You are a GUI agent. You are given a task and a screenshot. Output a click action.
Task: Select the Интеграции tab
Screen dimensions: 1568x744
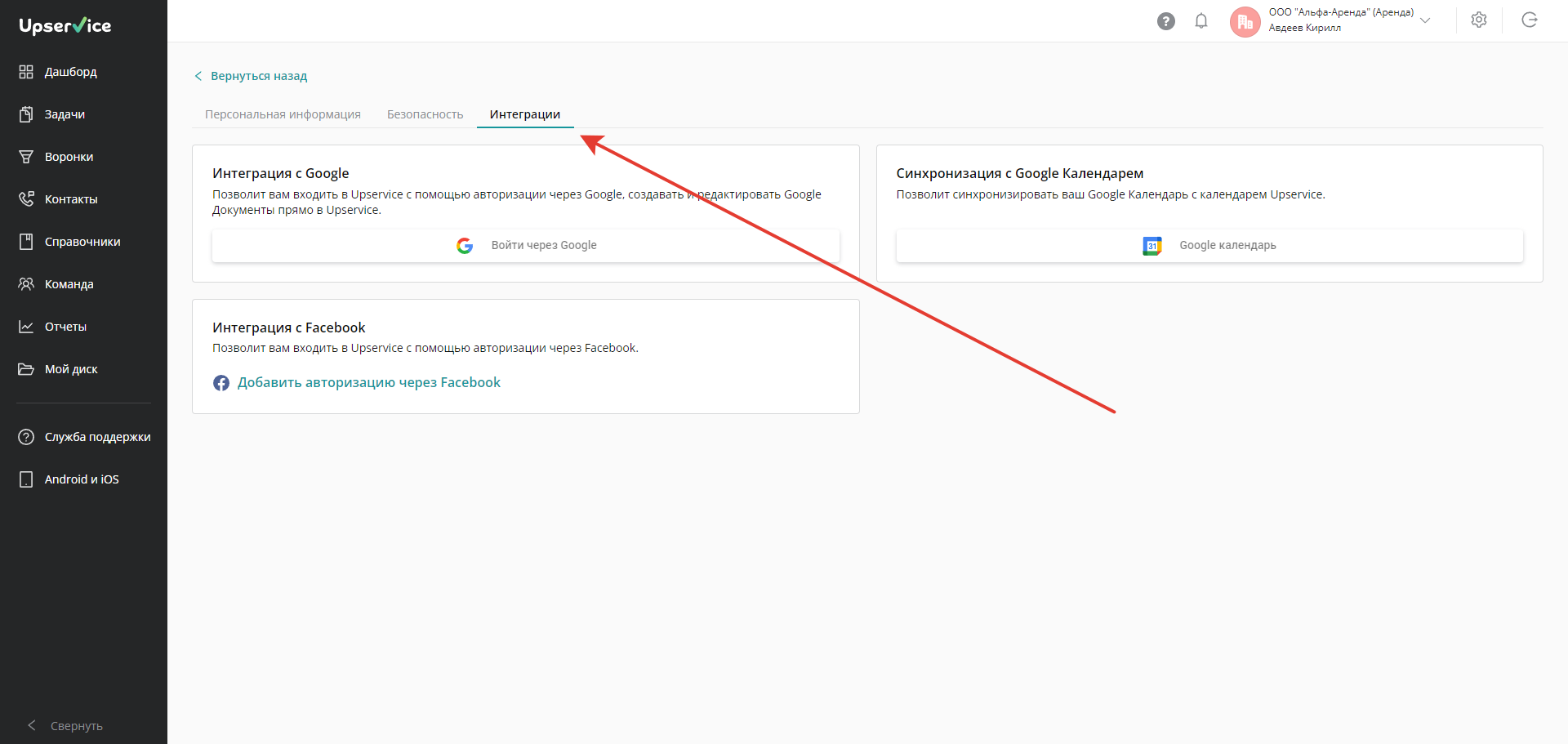(x=525, y=114)
